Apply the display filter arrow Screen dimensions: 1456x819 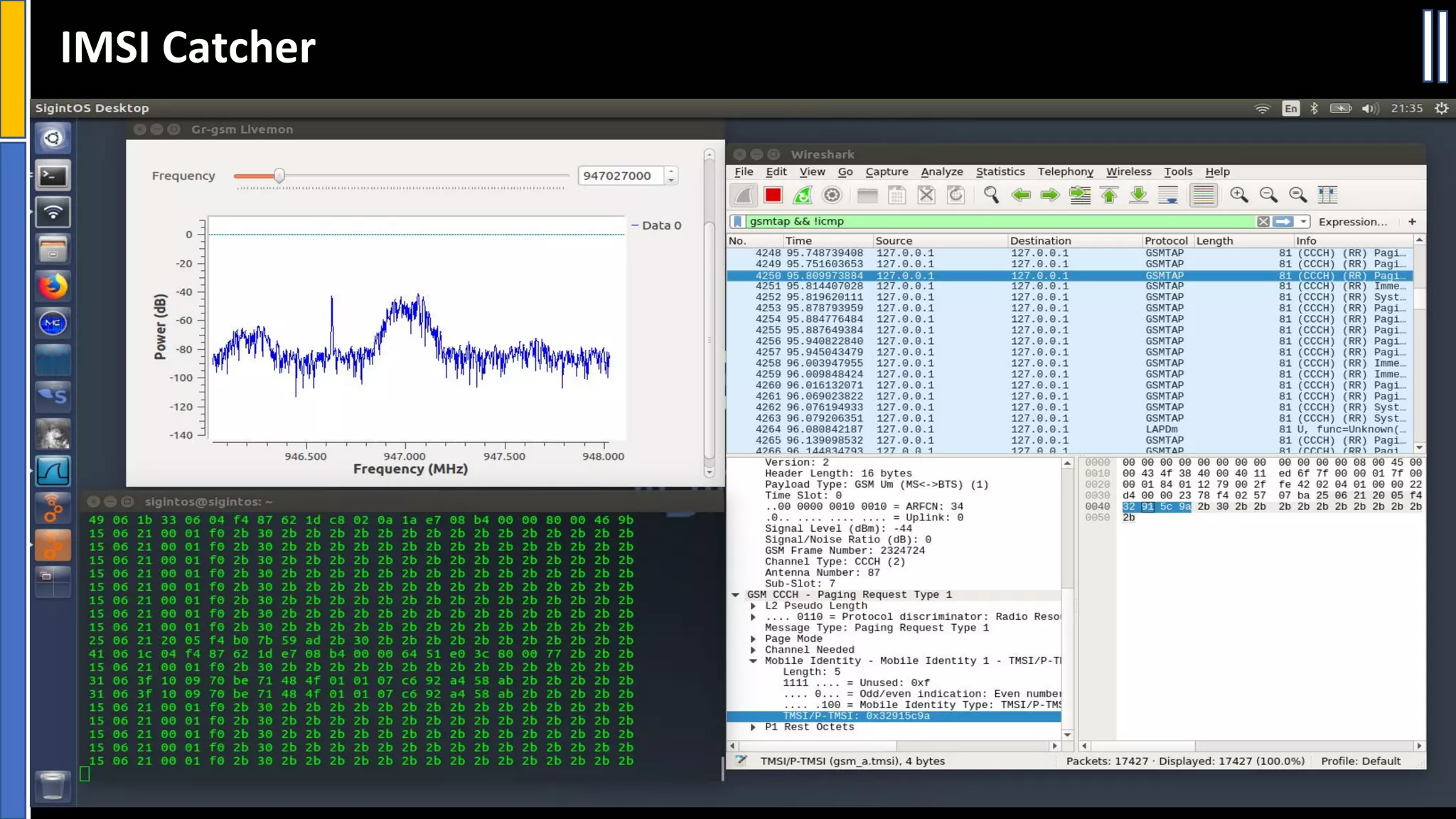[x=1283, y=222]
